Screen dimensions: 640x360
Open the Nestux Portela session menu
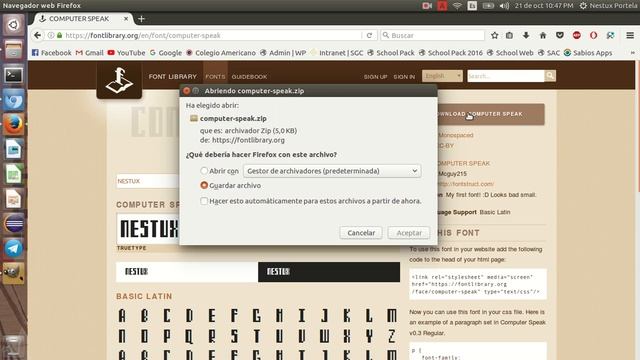click(x=608, y=6)
